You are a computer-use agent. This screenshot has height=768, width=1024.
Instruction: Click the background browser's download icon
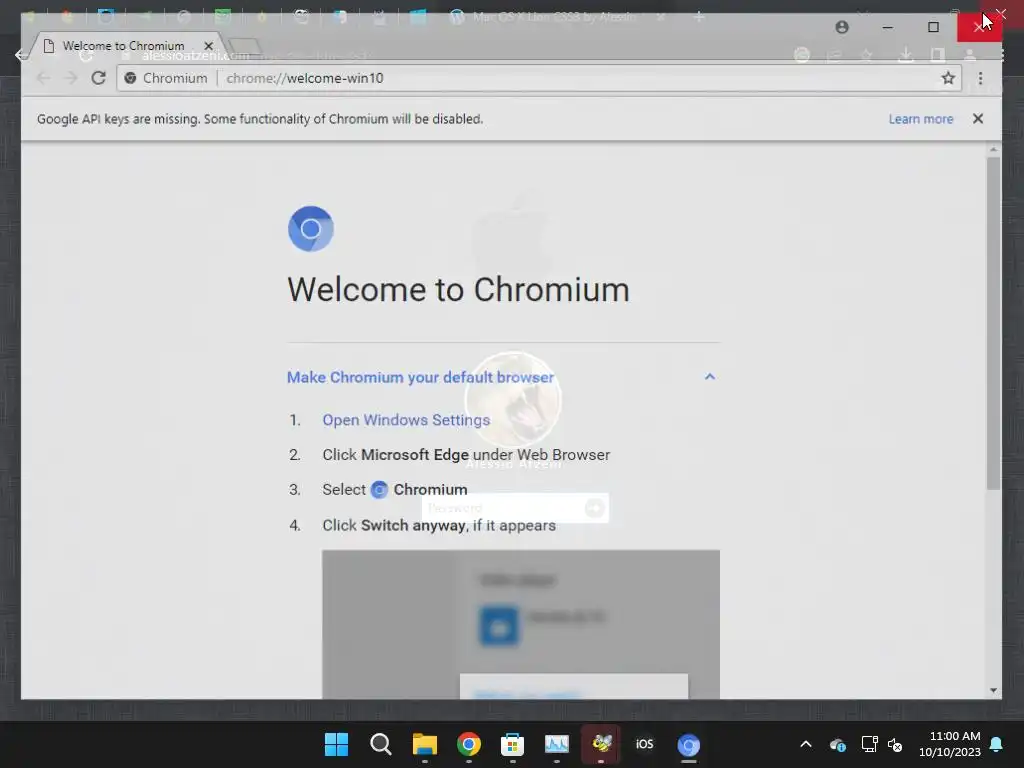(x=906, y=56)
